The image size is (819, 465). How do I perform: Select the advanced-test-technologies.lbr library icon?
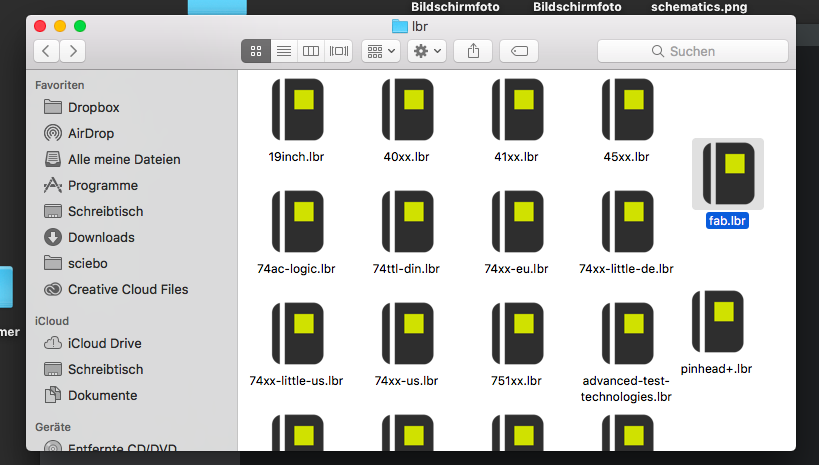[627, 333]
